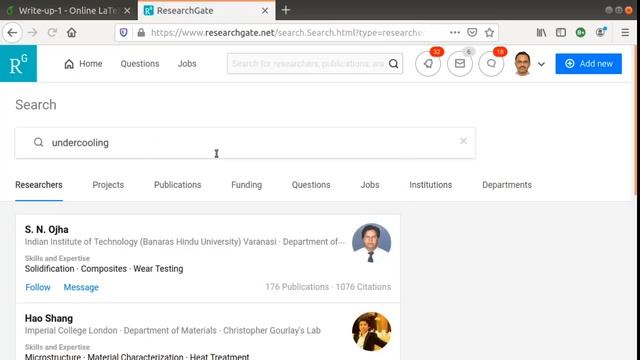The width and height of the screenshot is (640, 360).
Task: Open Hao Shang's profile name
Action: pyautogui.click(x=49, y=318)
